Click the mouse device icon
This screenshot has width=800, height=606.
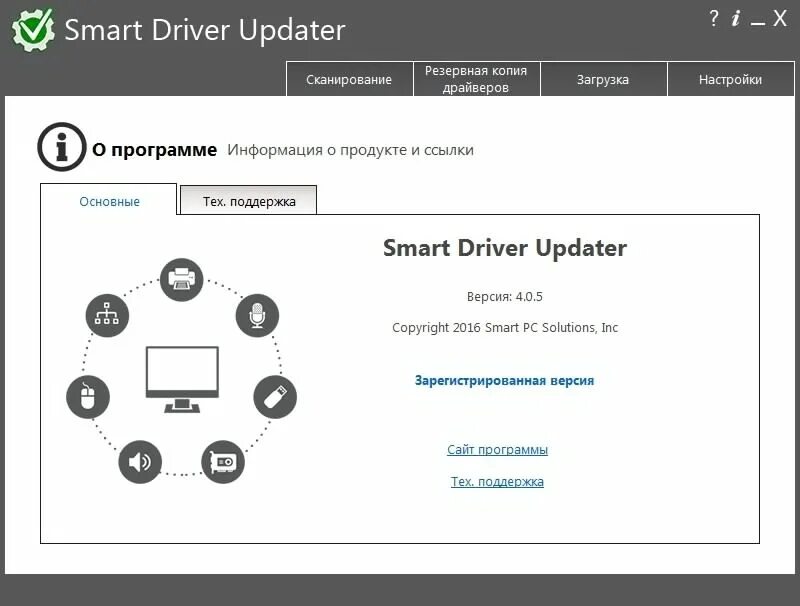point(88,397)
